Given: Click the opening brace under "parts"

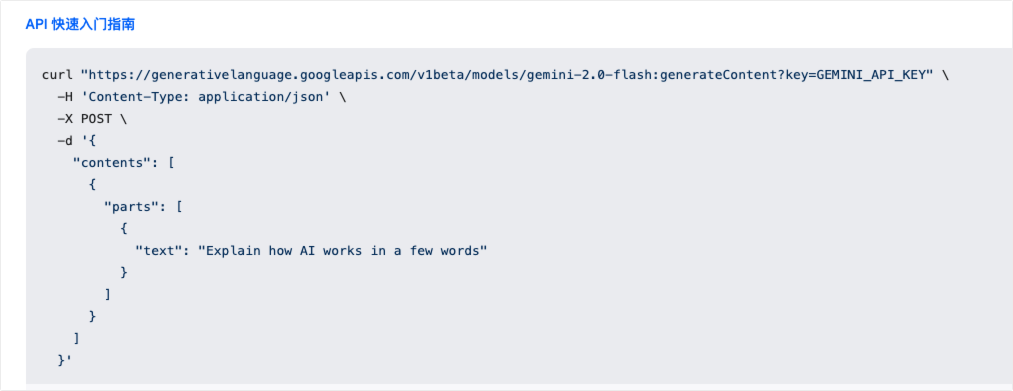Looking at the screenshot, I should [123, 229].
